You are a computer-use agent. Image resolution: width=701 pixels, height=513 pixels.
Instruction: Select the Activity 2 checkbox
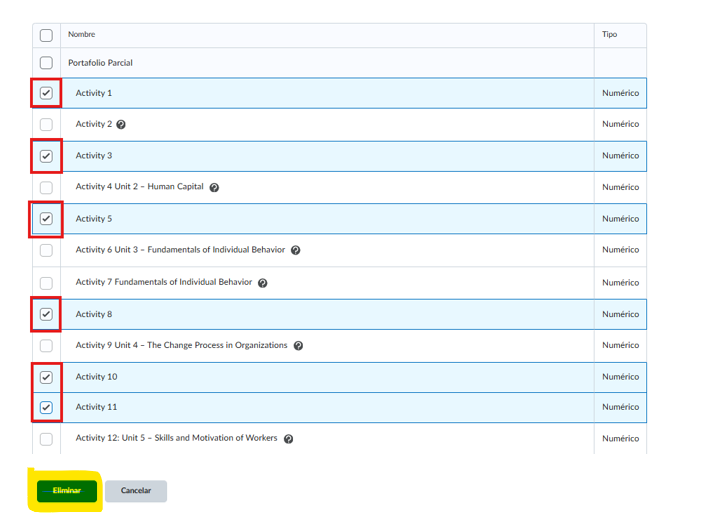point(46,125)
